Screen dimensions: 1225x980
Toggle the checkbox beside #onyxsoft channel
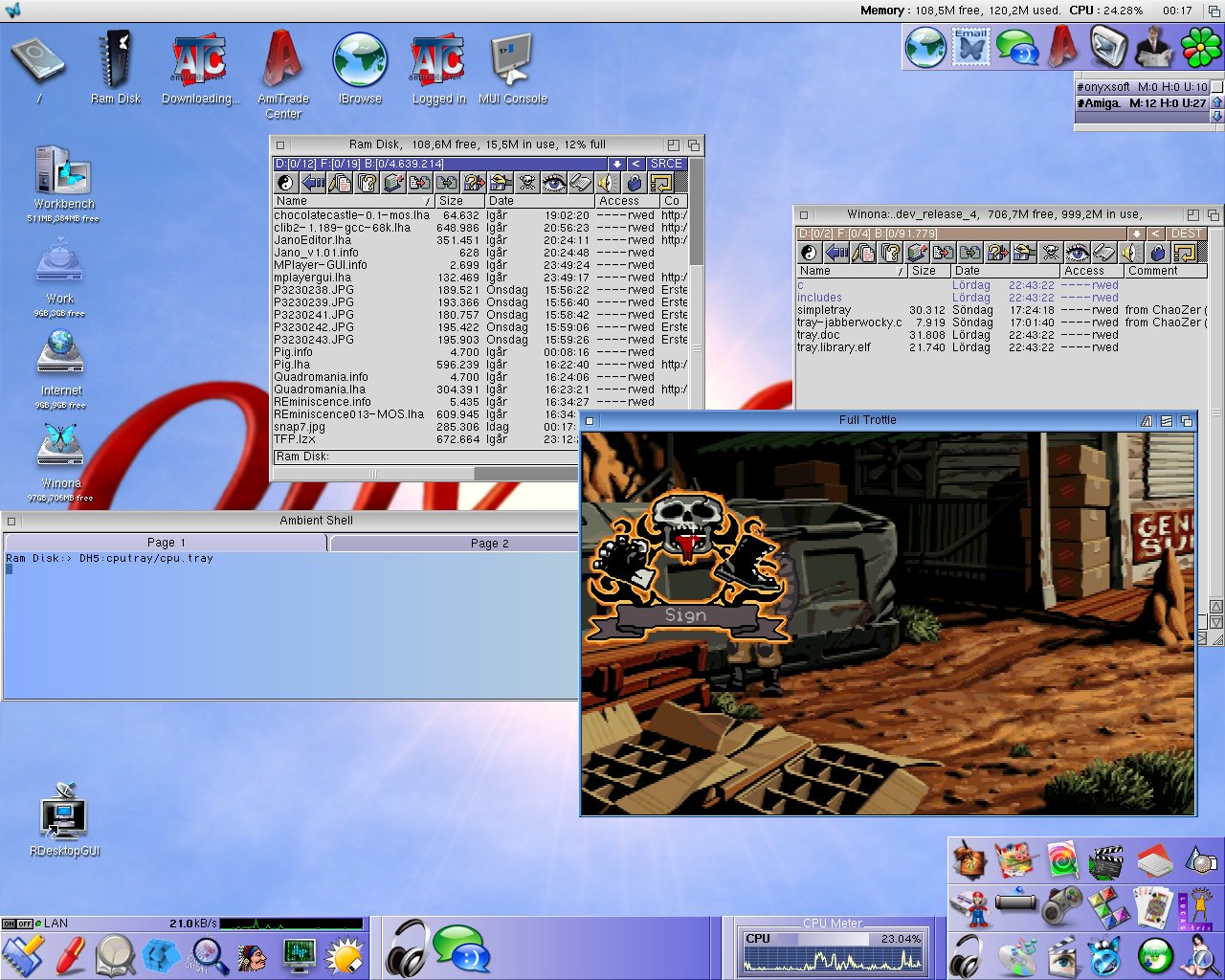click(x=1217, y=86)
